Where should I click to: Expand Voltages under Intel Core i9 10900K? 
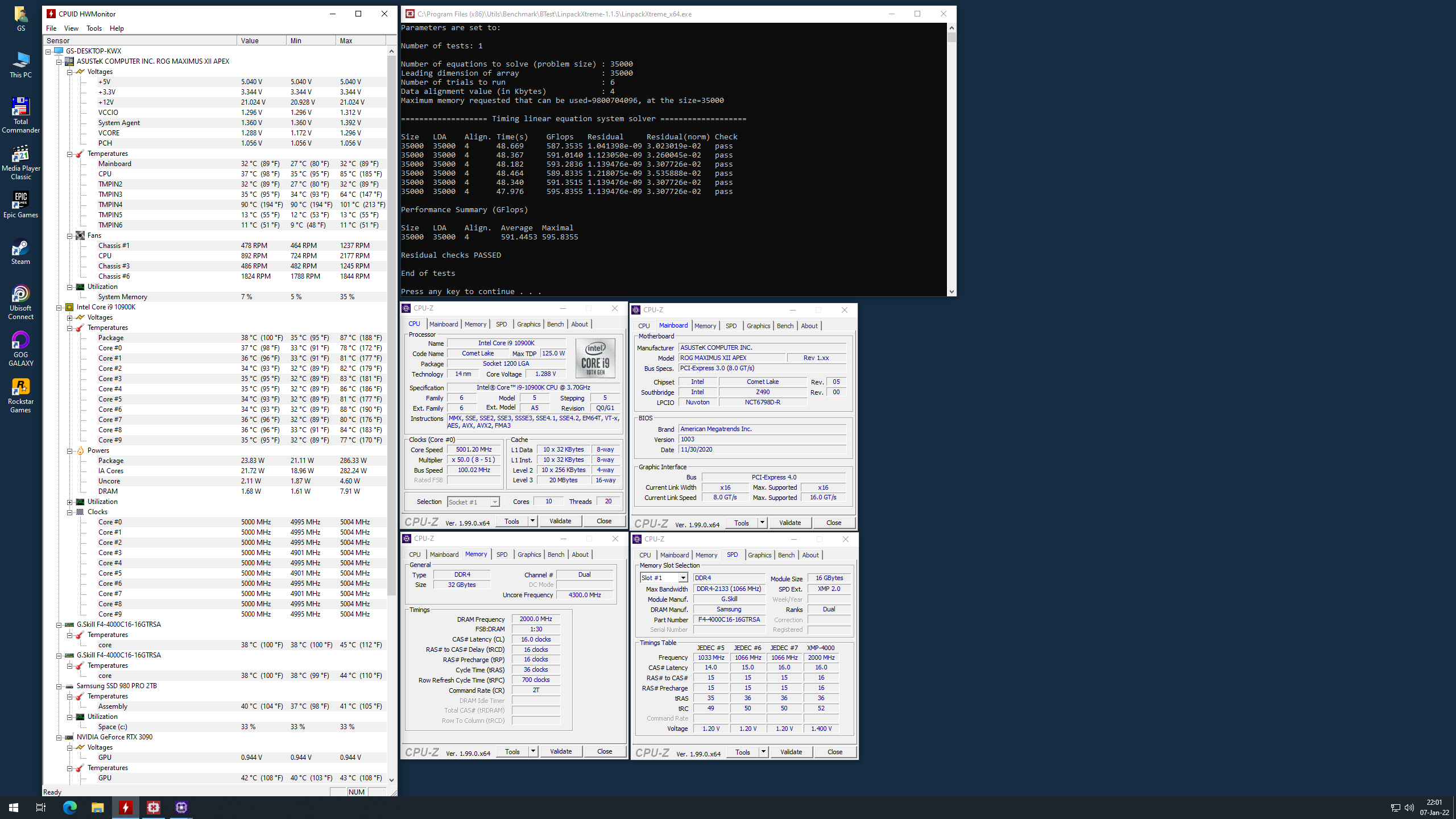70,317
